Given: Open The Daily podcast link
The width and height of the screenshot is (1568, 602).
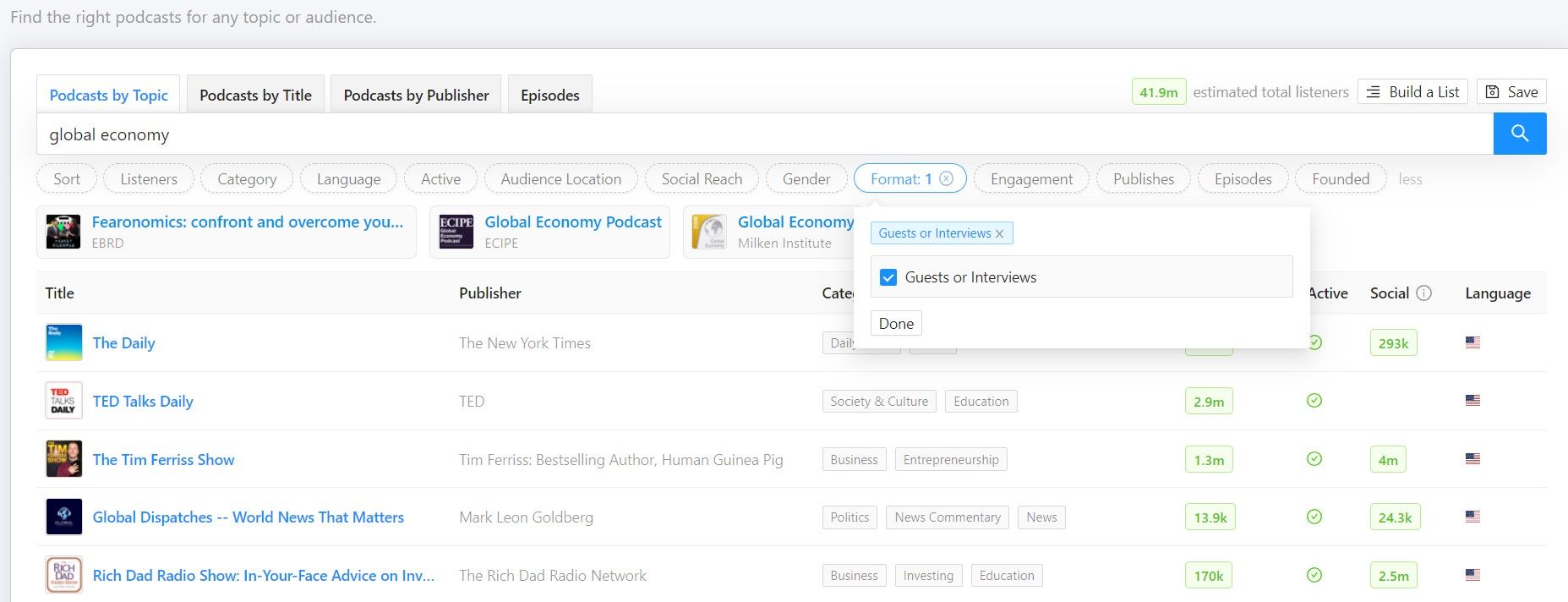Looking at the screenshot, I should (x=124, y=342).
